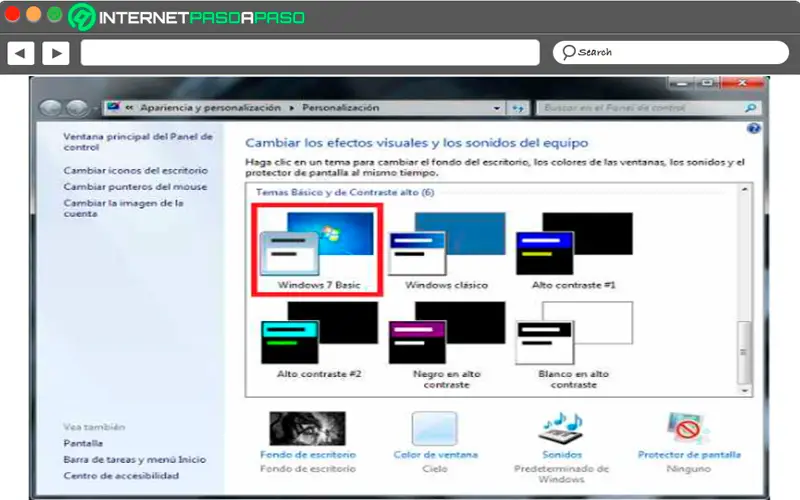Click the green dot in the browser frame
This screenshot has height=500, width=800.
coord(55,14)
